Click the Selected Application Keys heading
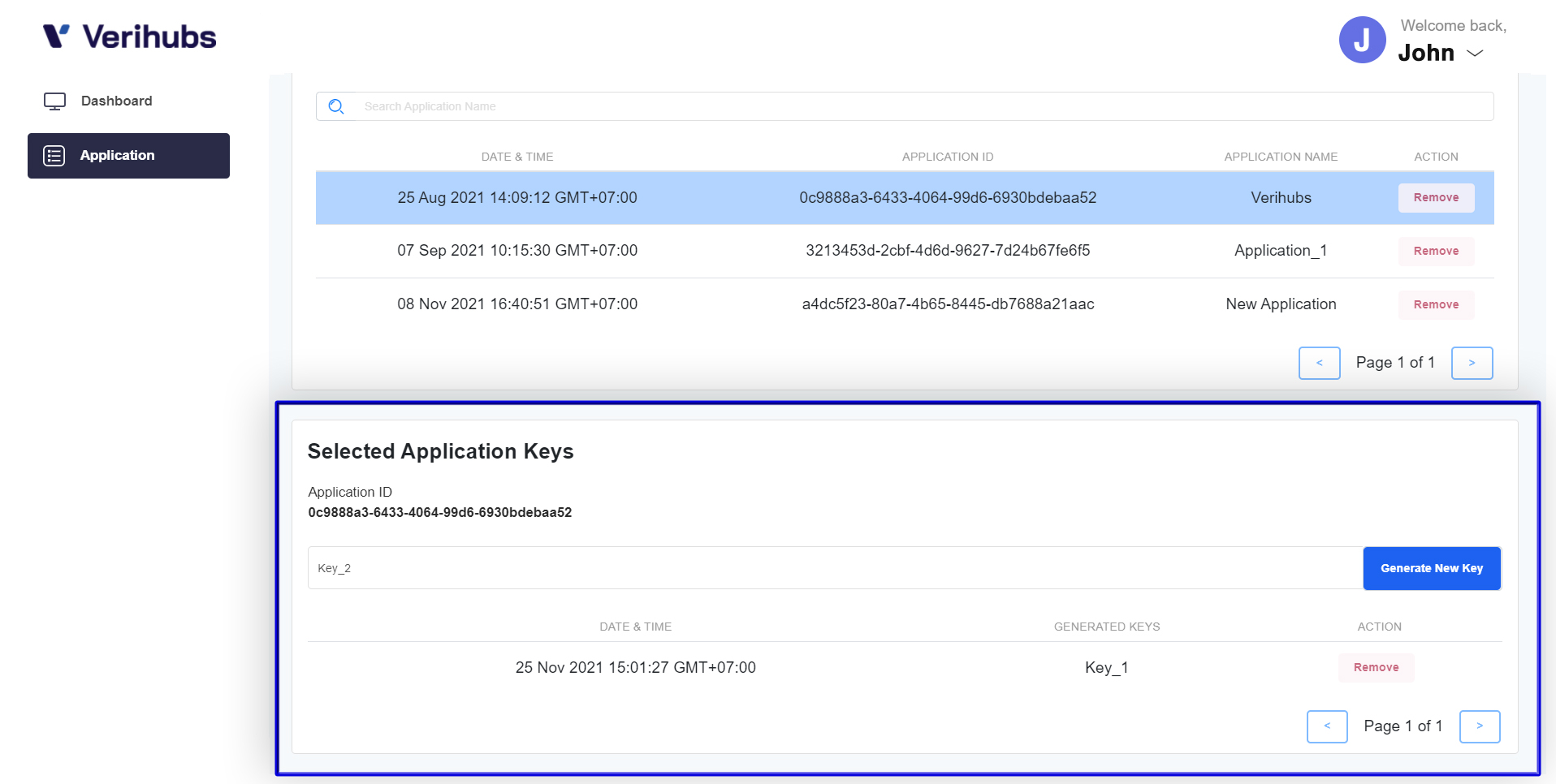 pyautogui.click(x=441, y=451)
